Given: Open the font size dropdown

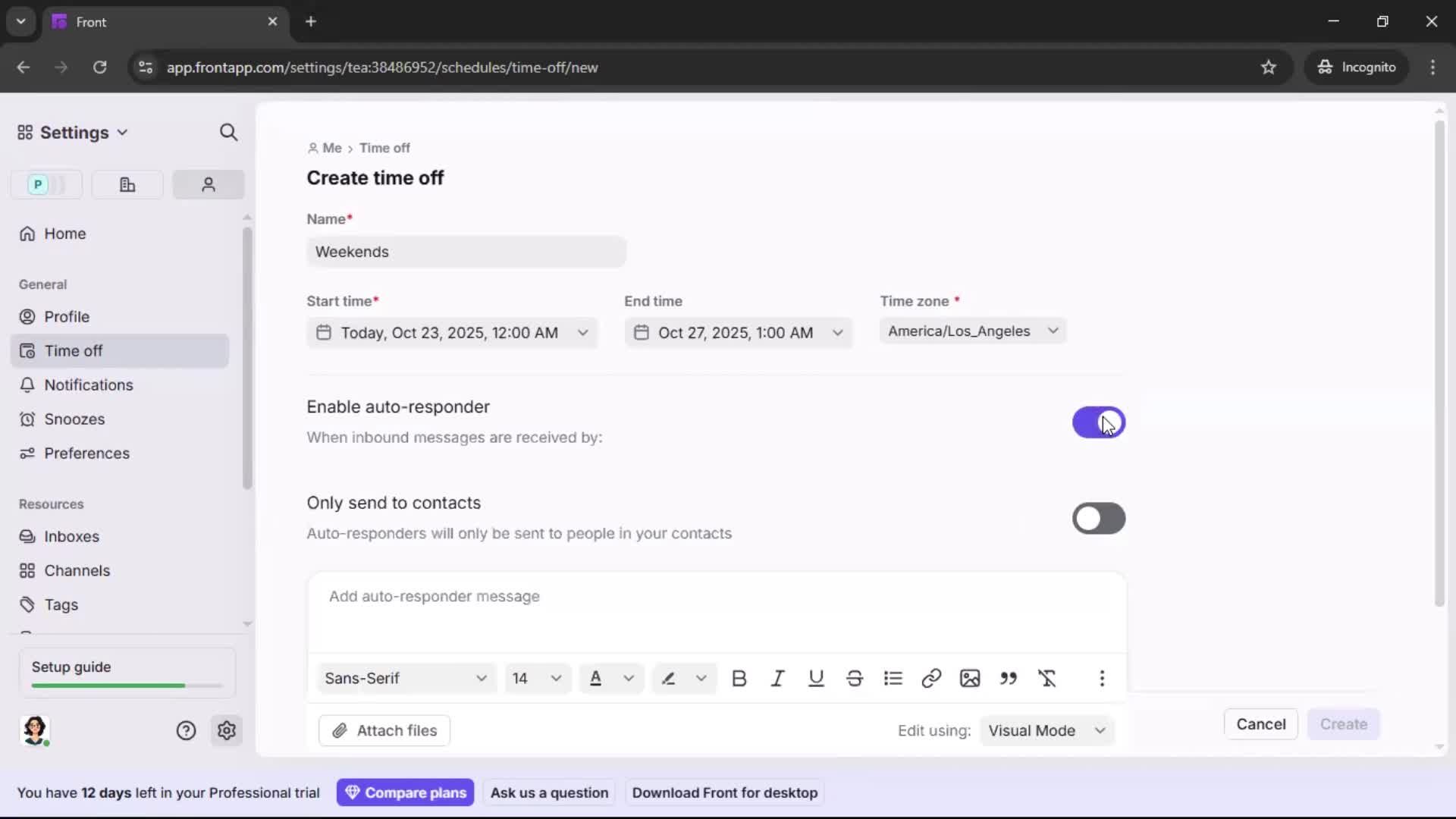Looking at the screenshot, I should point(537,679).
